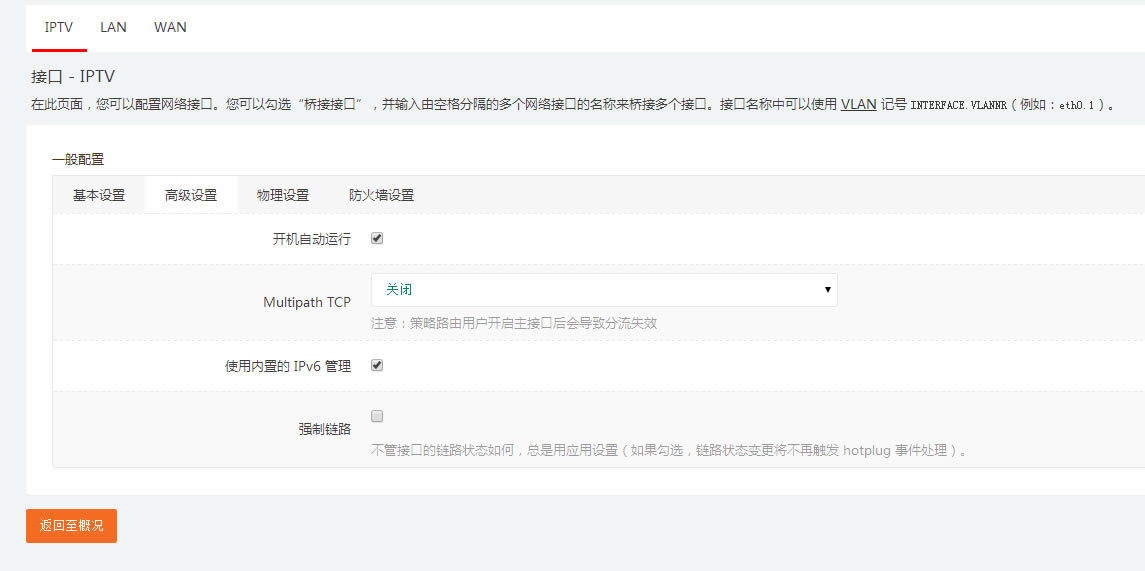This screenshot has width=1145, height=571.
Task: Open the LAN interface tab
Action: pyautogui.click(x=113, y=27)
